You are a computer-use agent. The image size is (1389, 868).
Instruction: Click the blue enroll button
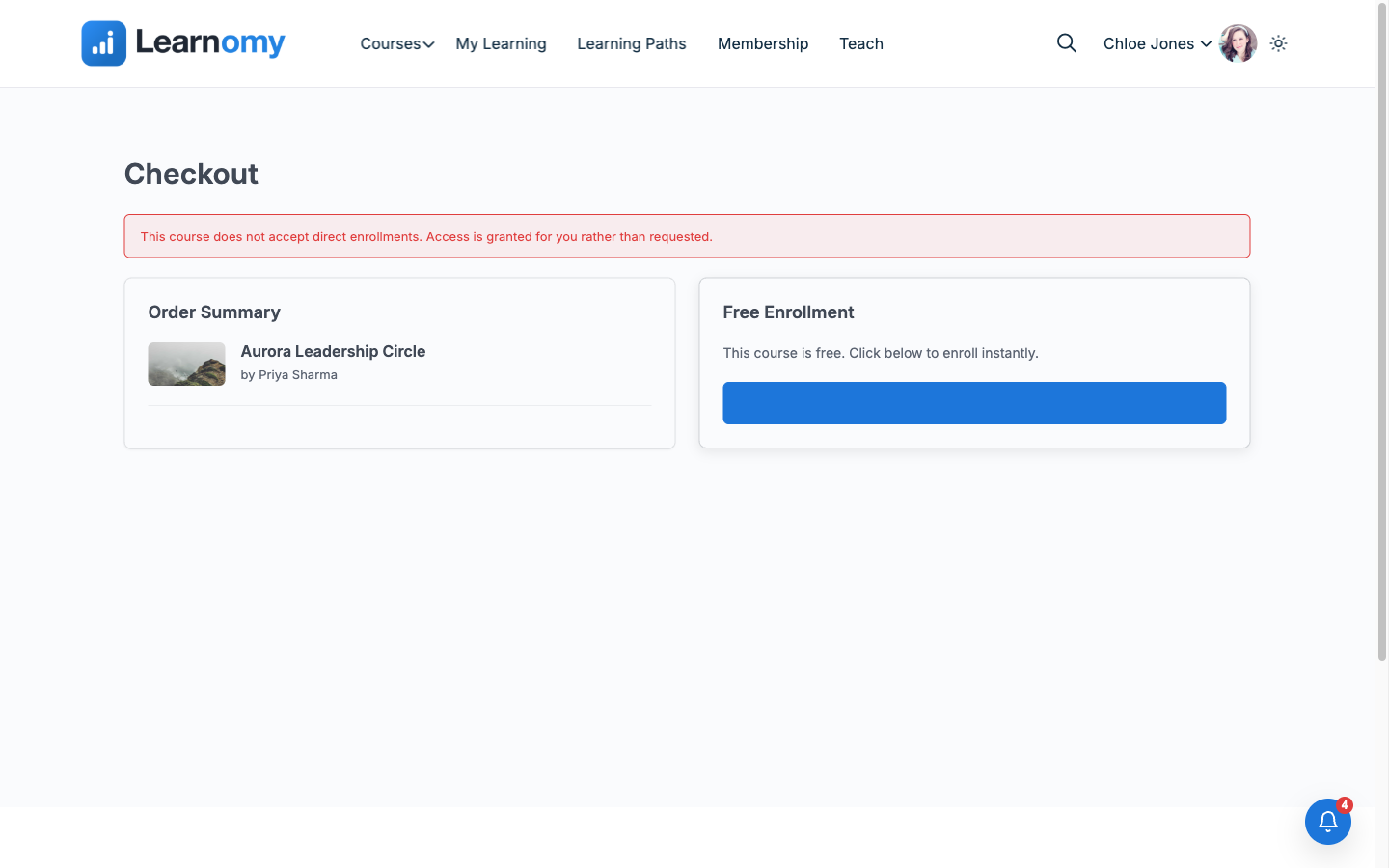(974, 403)
